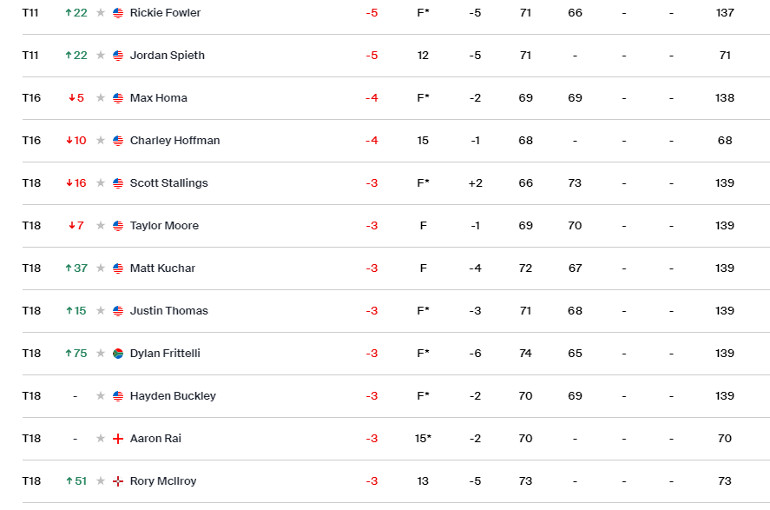Tap the star icon for Justin Thomas
Image resolution: width=770 pixels, height=510 pixels.
101,311
